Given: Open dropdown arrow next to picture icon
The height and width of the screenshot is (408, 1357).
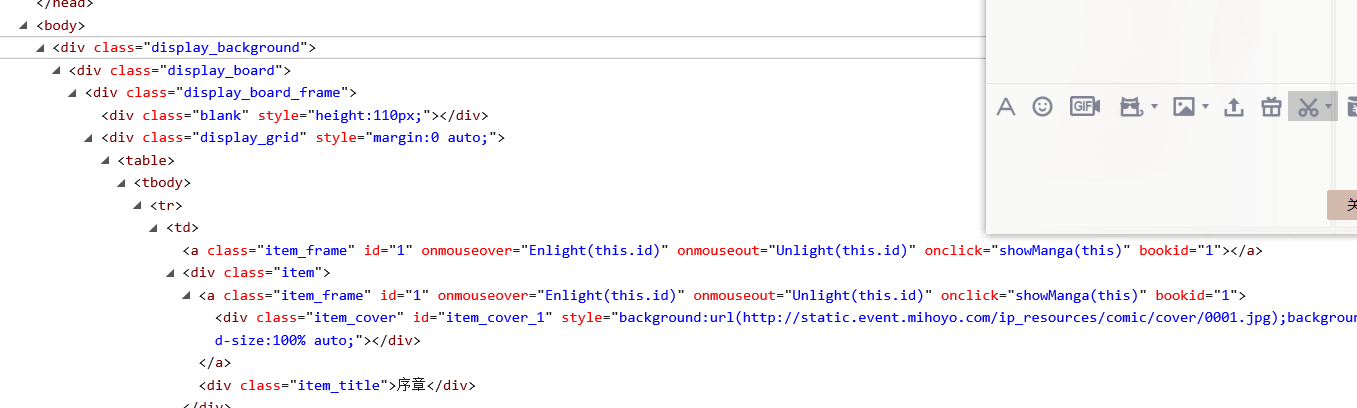Looking at the screenshot, I should (x=1206, y=107).
